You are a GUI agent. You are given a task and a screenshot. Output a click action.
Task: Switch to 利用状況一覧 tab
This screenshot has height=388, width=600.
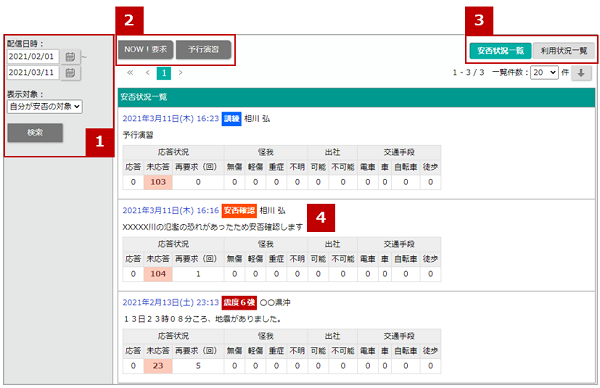pos(564,51)
